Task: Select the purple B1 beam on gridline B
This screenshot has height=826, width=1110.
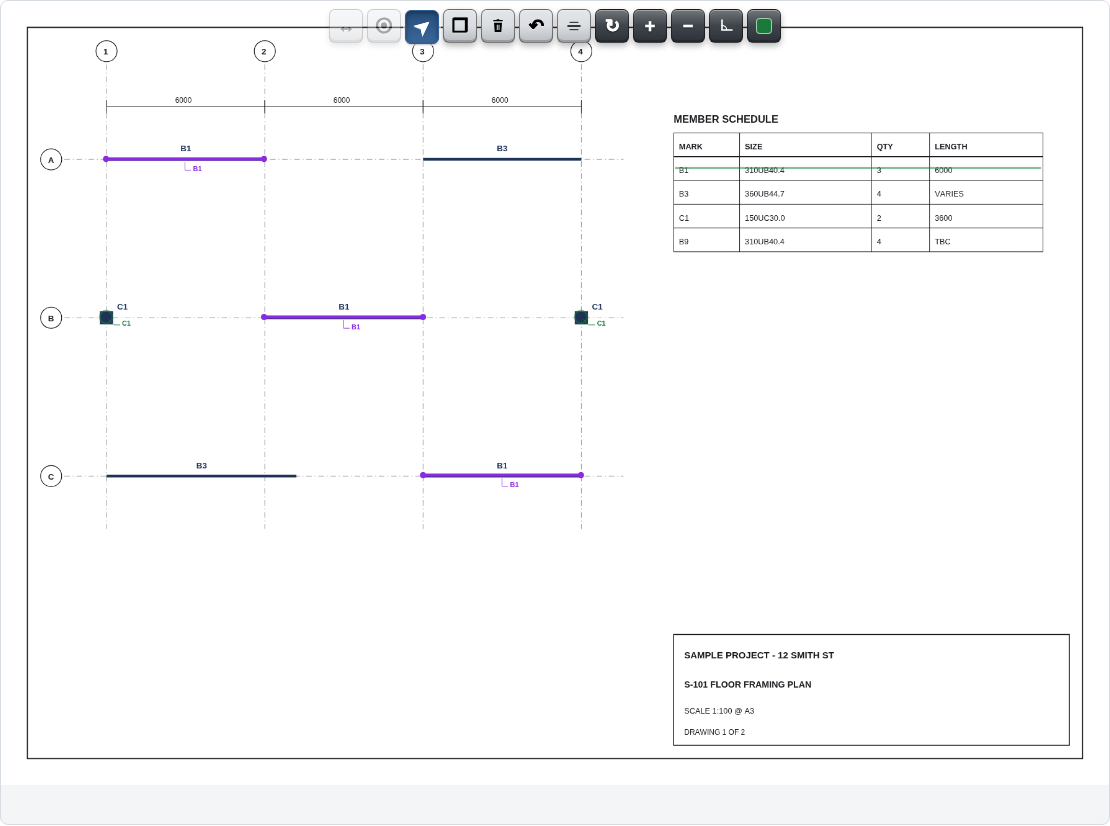Action: (343, 317)
